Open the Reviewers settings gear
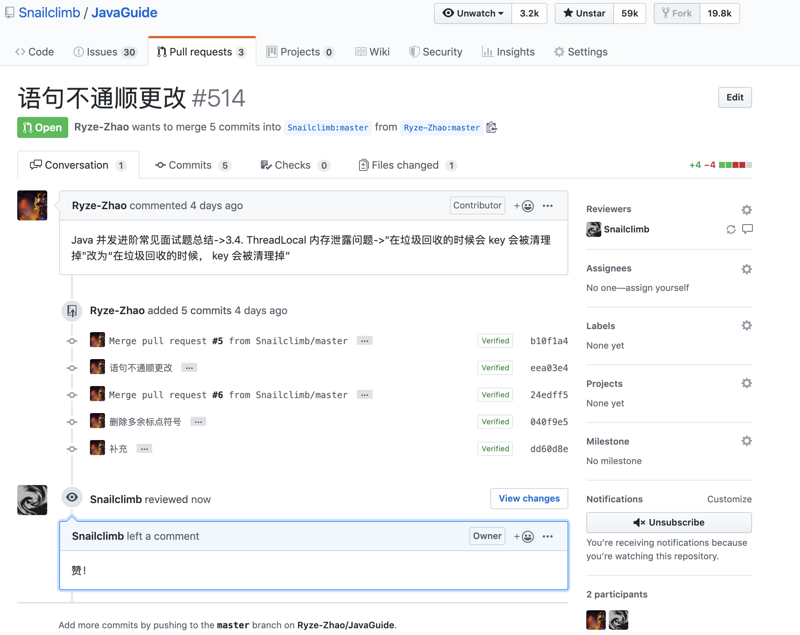Screen dimensions: 800x635 tap(746, 209)
